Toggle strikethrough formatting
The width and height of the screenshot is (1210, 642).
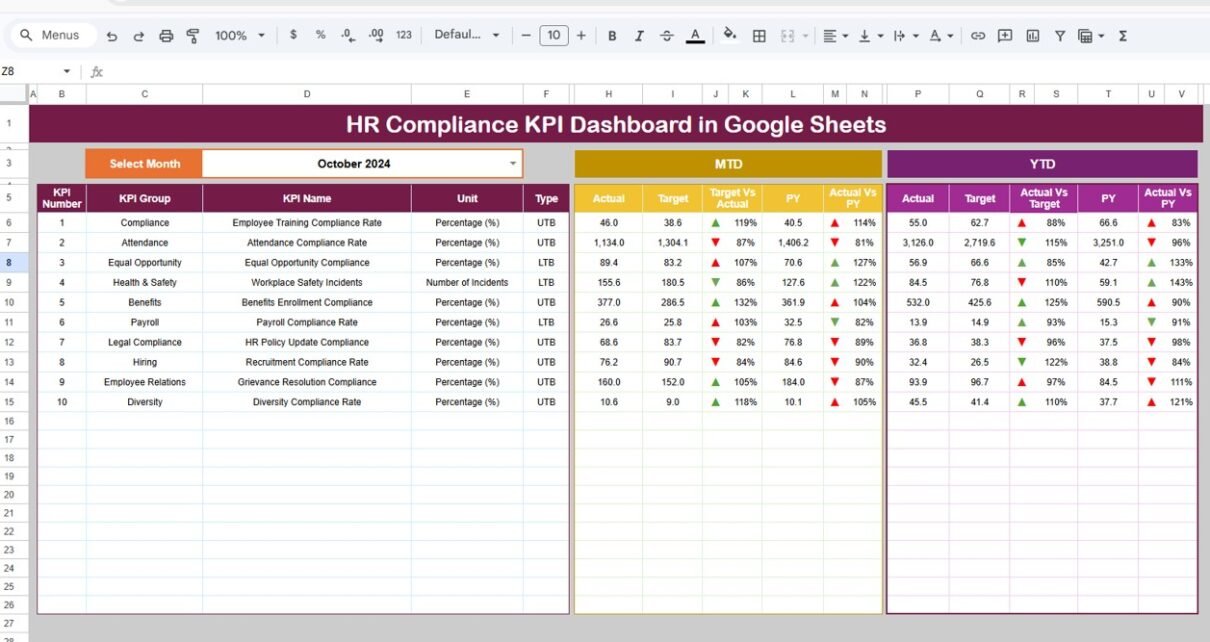[667, 35]
